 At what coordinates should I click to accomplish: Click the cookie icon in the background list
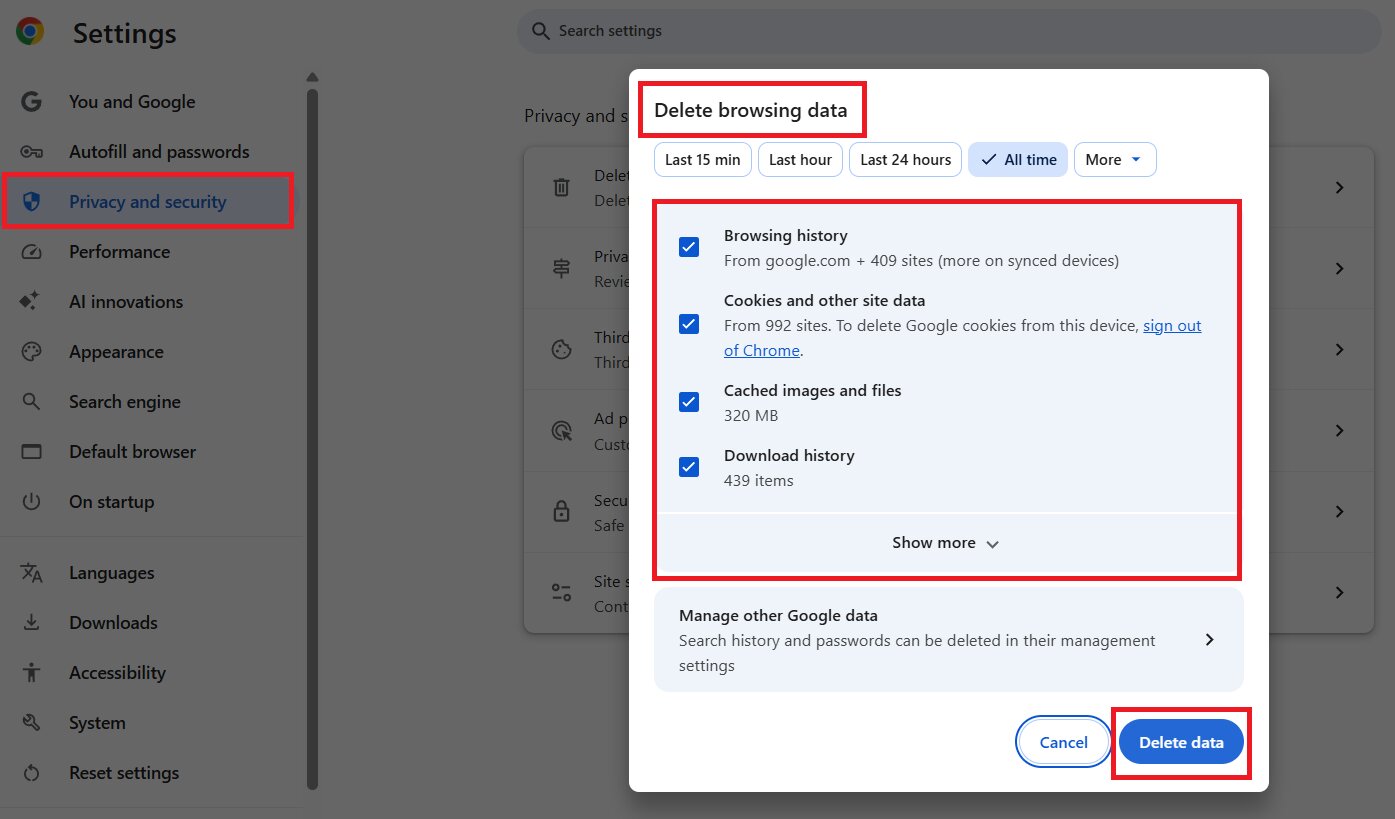point(562,350)
